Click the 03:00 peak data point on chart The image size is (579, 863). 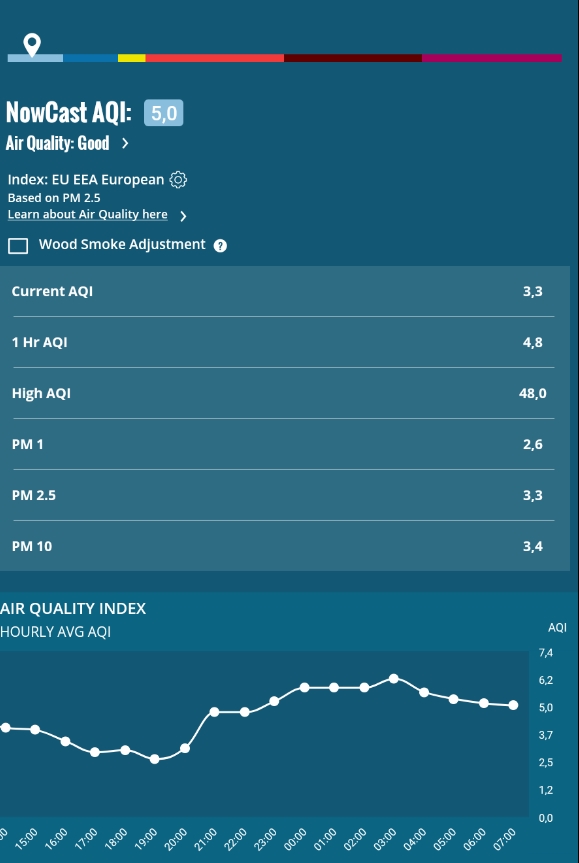pos(394,679)
